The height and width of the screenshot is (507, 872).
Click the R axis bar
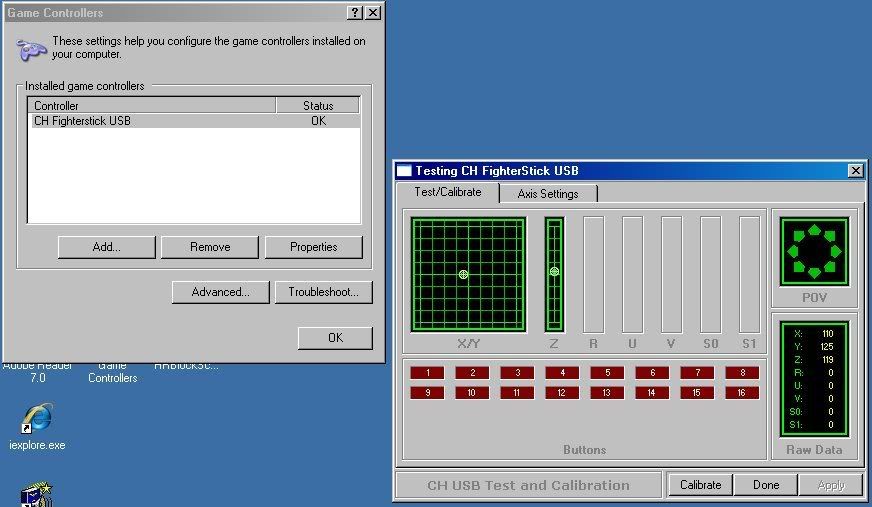(593, 275)
